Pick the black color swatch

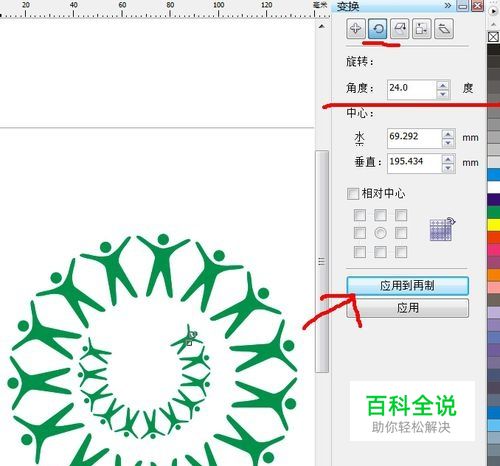click(x=494, y=50)
